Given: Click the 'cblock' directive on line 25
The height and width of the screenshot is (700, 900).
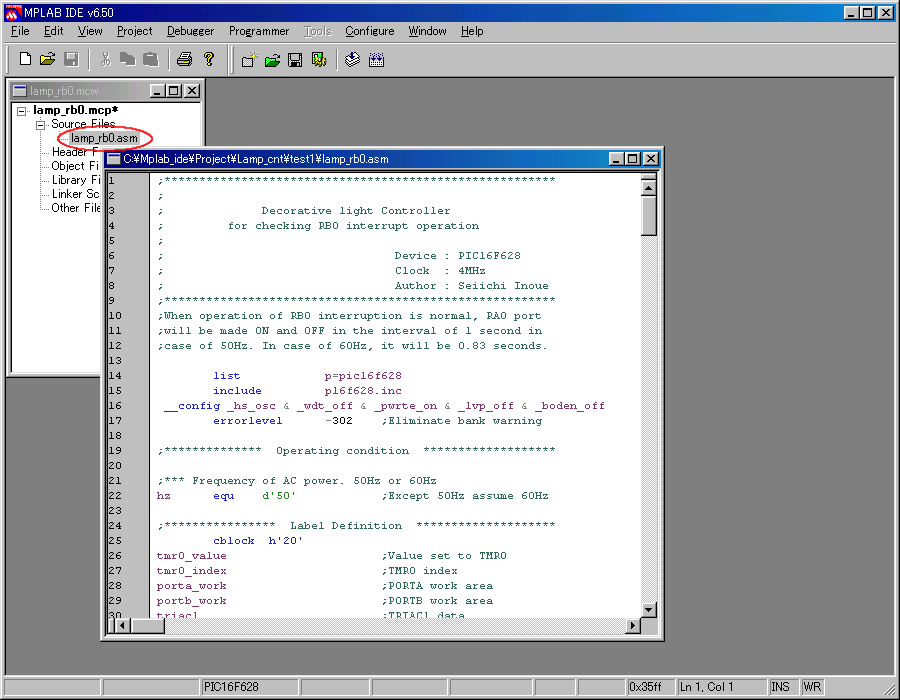Looking at the screenshot, I should pos(234,541).
